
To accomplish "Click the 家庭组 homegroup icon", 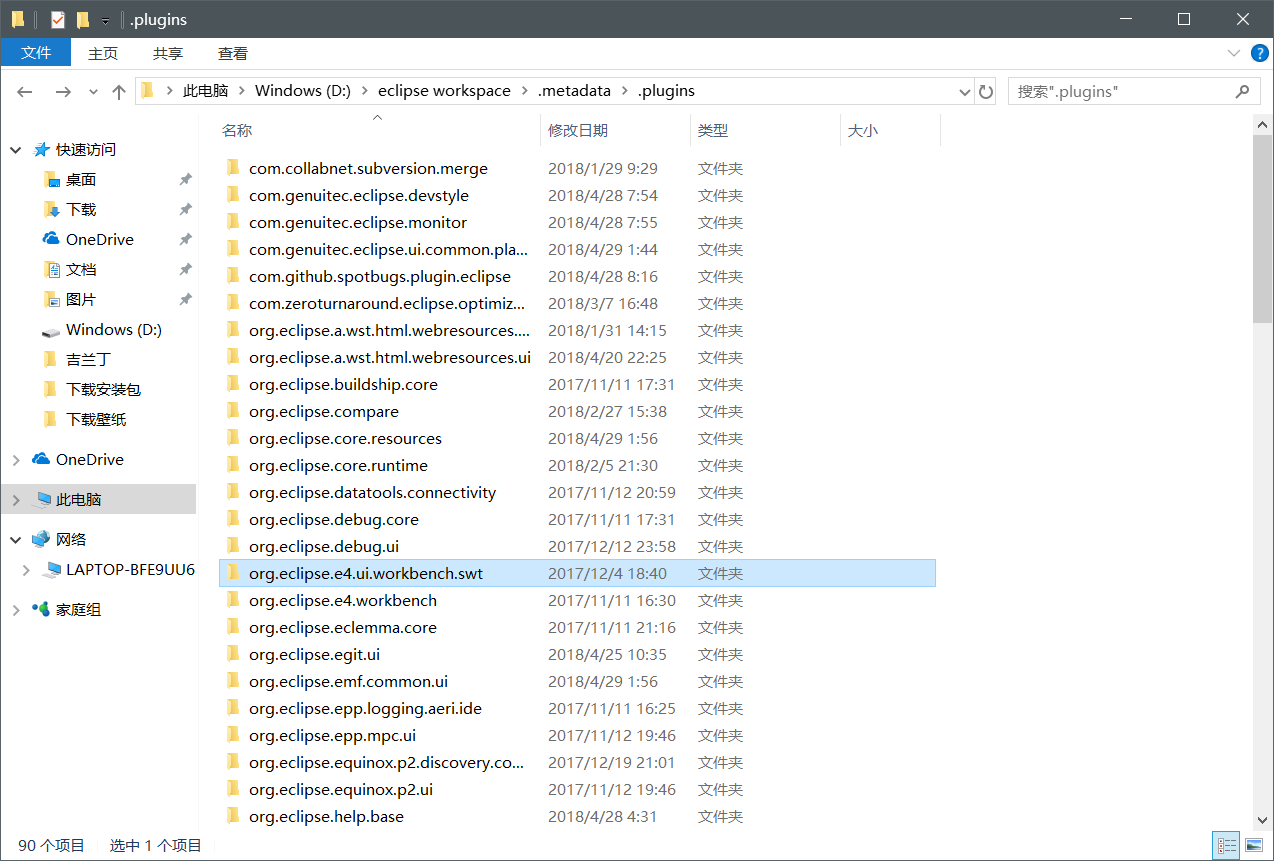I will point(41,609).
